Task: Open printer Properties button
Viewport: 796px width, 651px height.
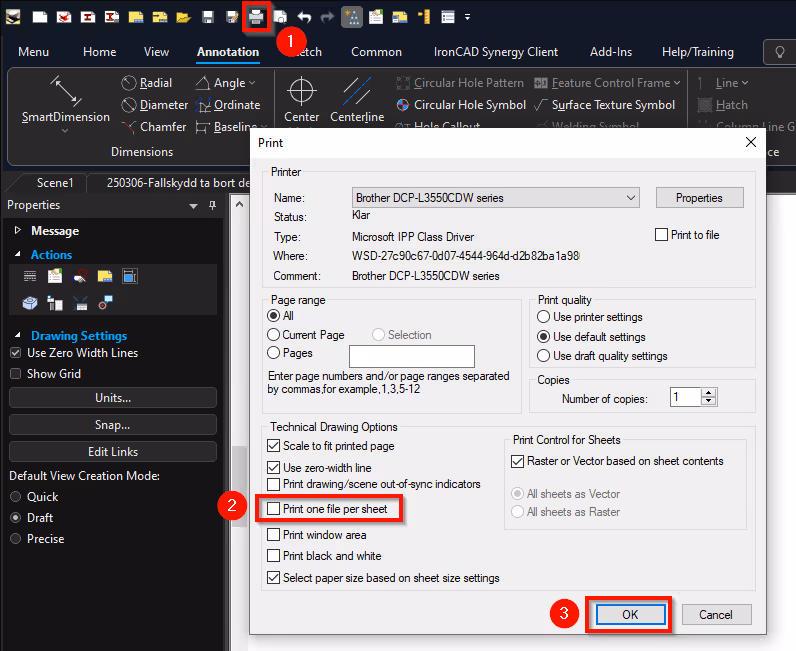Action: point(699,198)
